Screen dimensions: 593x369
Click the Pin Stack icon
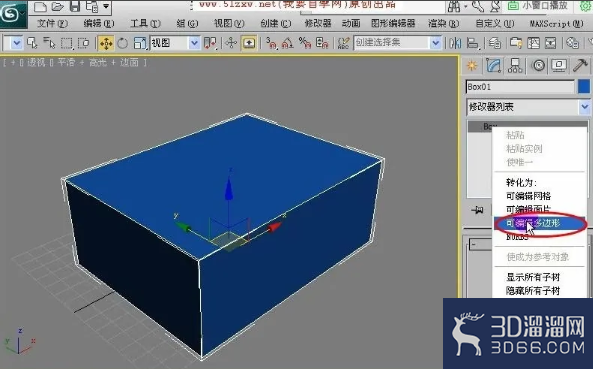tap(478, 209)
